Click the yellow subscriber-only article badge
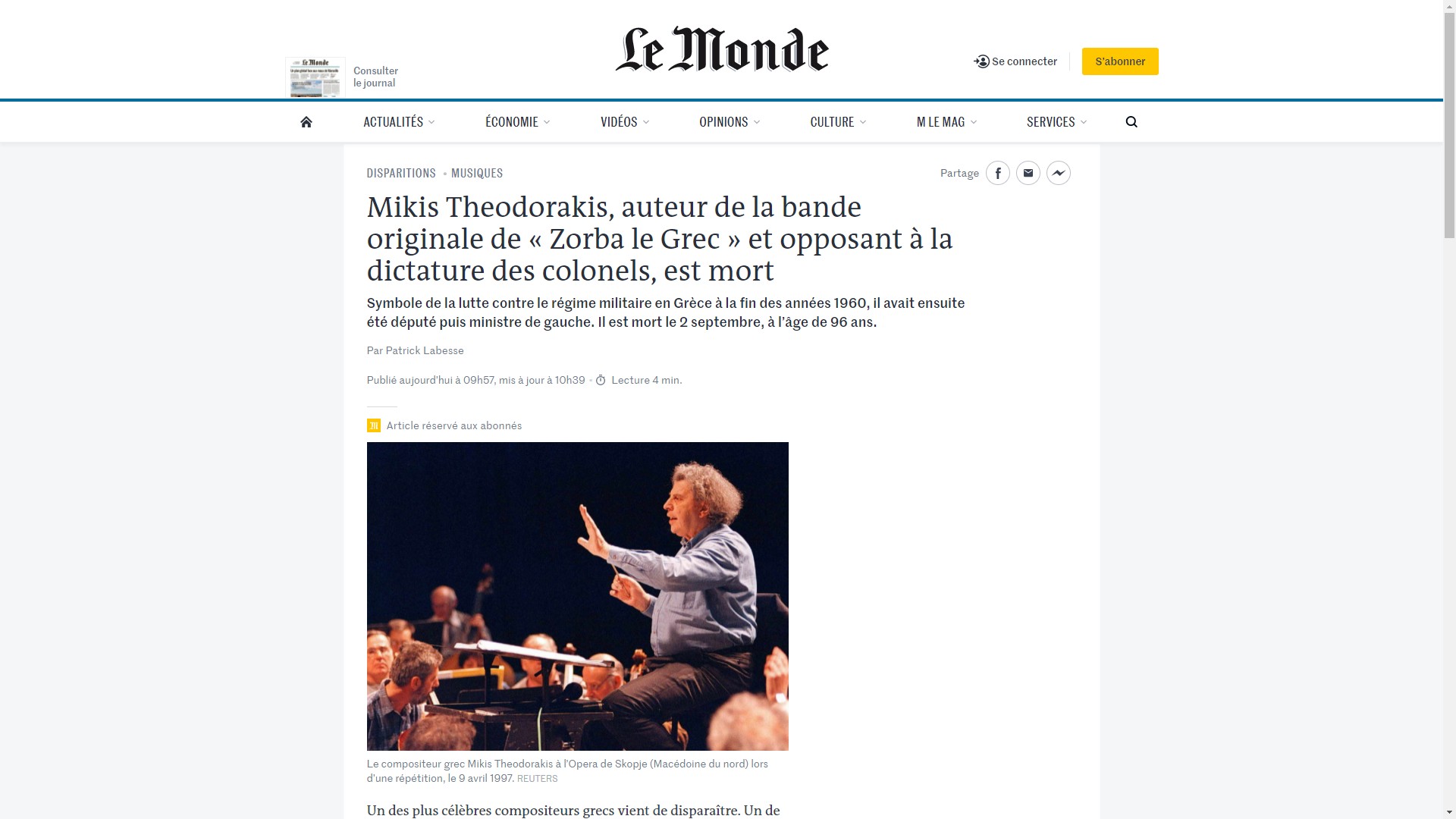The height and width of the screenshot is (819, 1456). pyautogui.click(x=373, y=425)
